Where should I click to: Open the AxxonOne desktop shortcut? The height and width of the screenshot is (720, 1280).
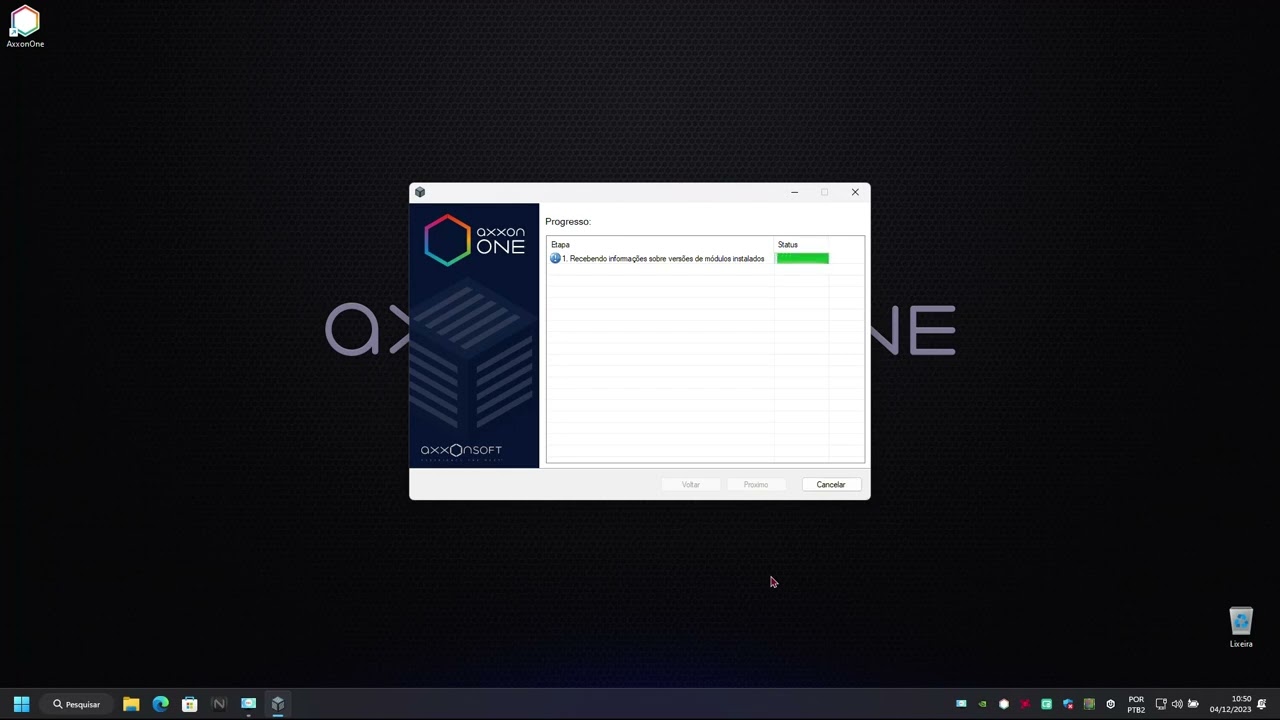[x=25, y=27]
